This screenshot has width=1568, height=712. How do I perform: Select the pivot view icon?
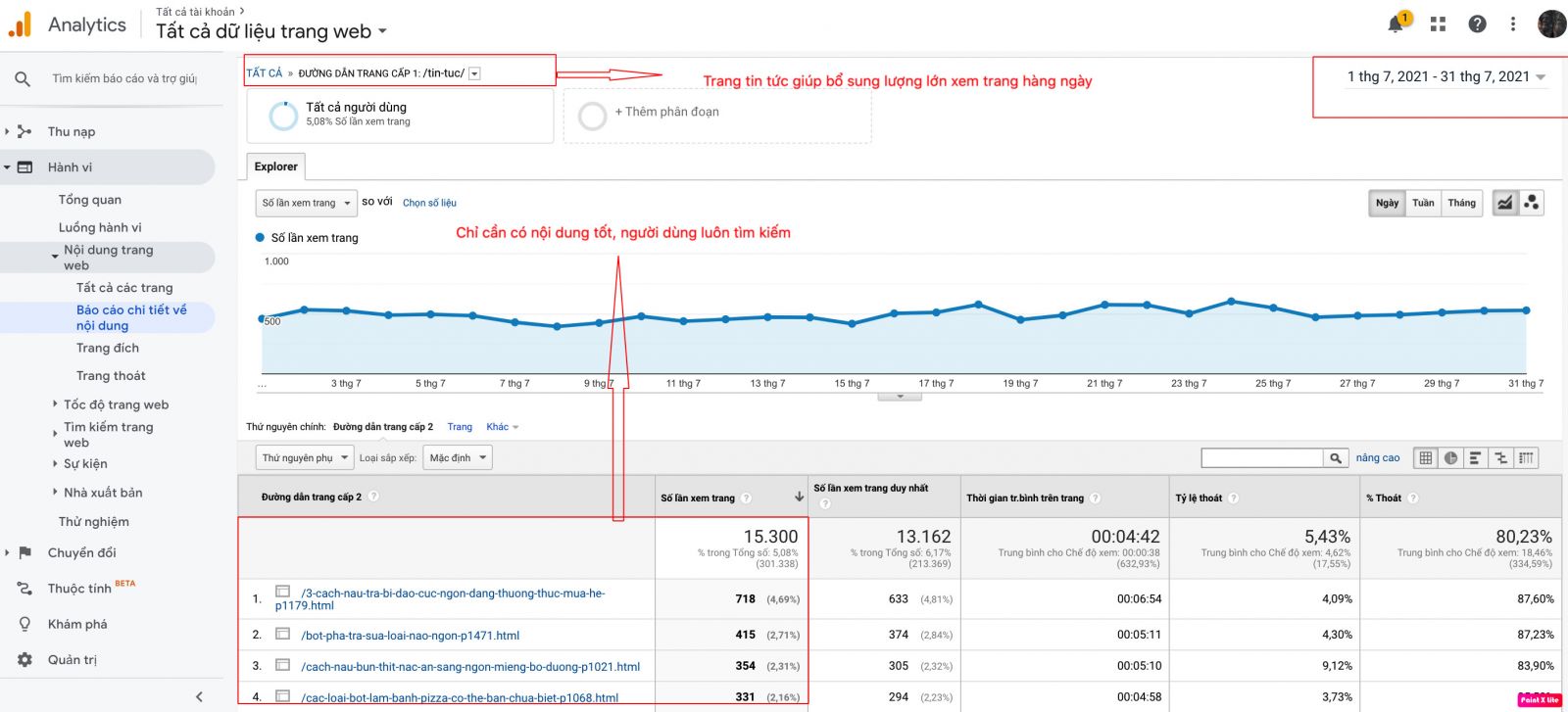[1526, 457]
